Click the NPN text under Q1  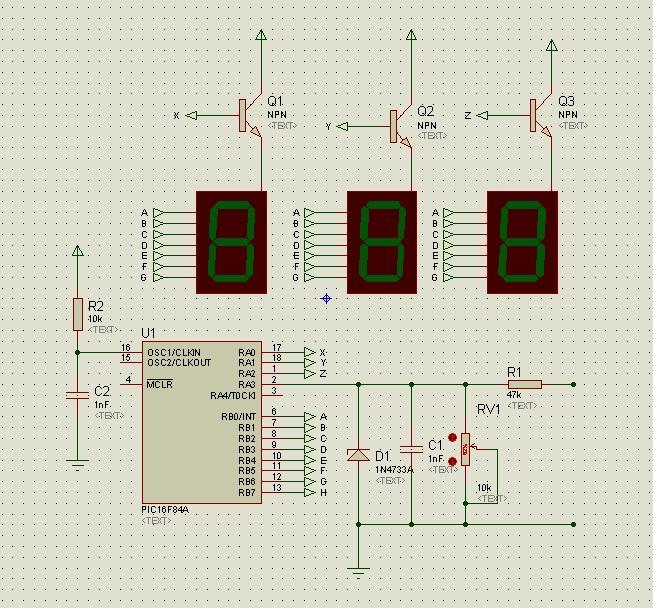click(277, 115)
